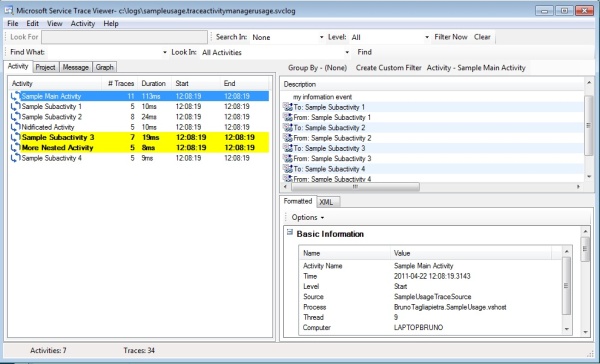
Task: Click transfer icon for To: Sample Subactivity 2
Action: (287, 127)
